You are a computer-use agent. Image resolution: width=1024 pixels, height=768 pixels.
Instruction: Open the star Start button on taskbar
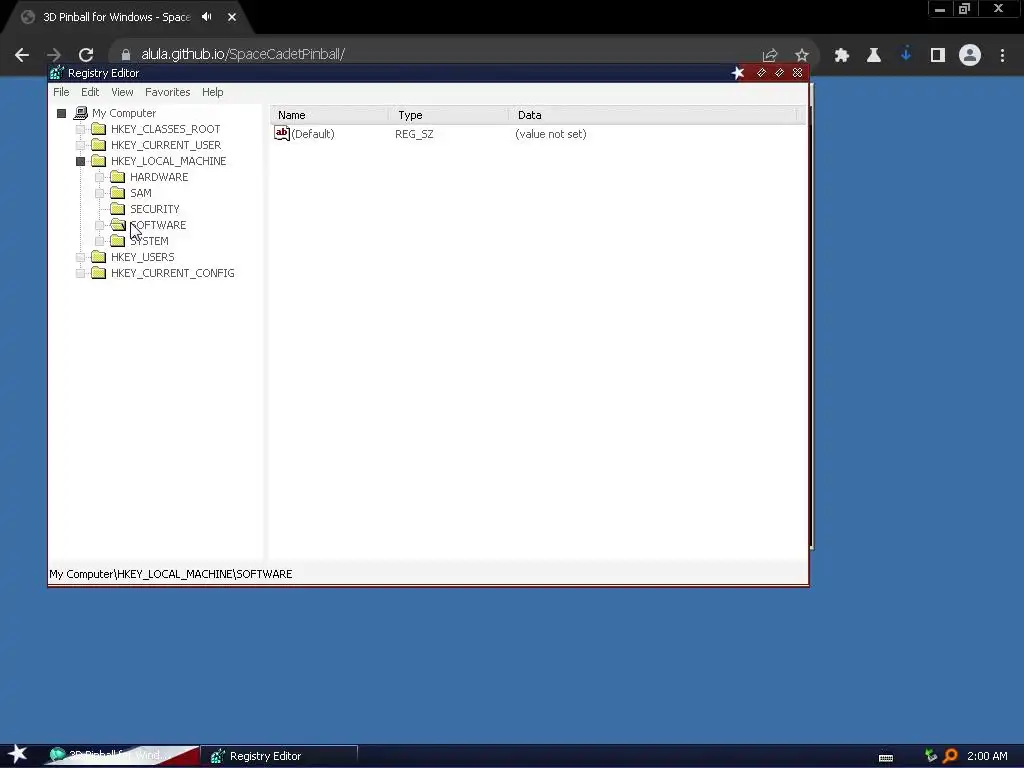17,754
